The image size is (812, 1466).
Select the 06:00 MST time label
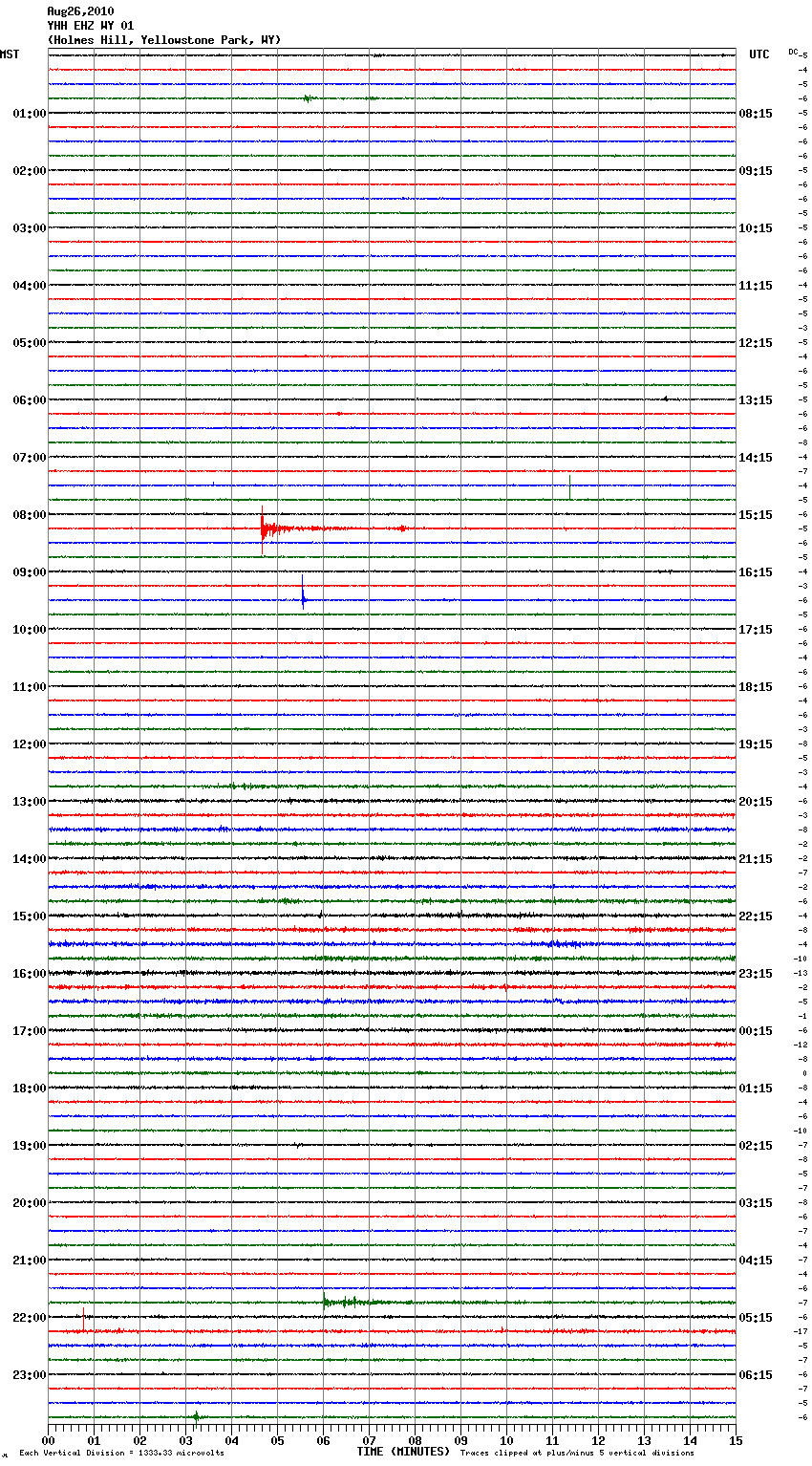coord(30,400)
